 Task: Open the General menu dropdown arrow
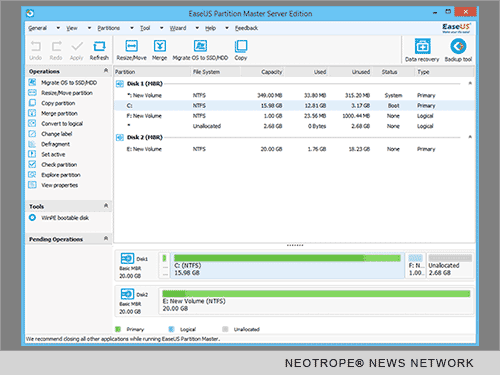[x=58, y=28]
